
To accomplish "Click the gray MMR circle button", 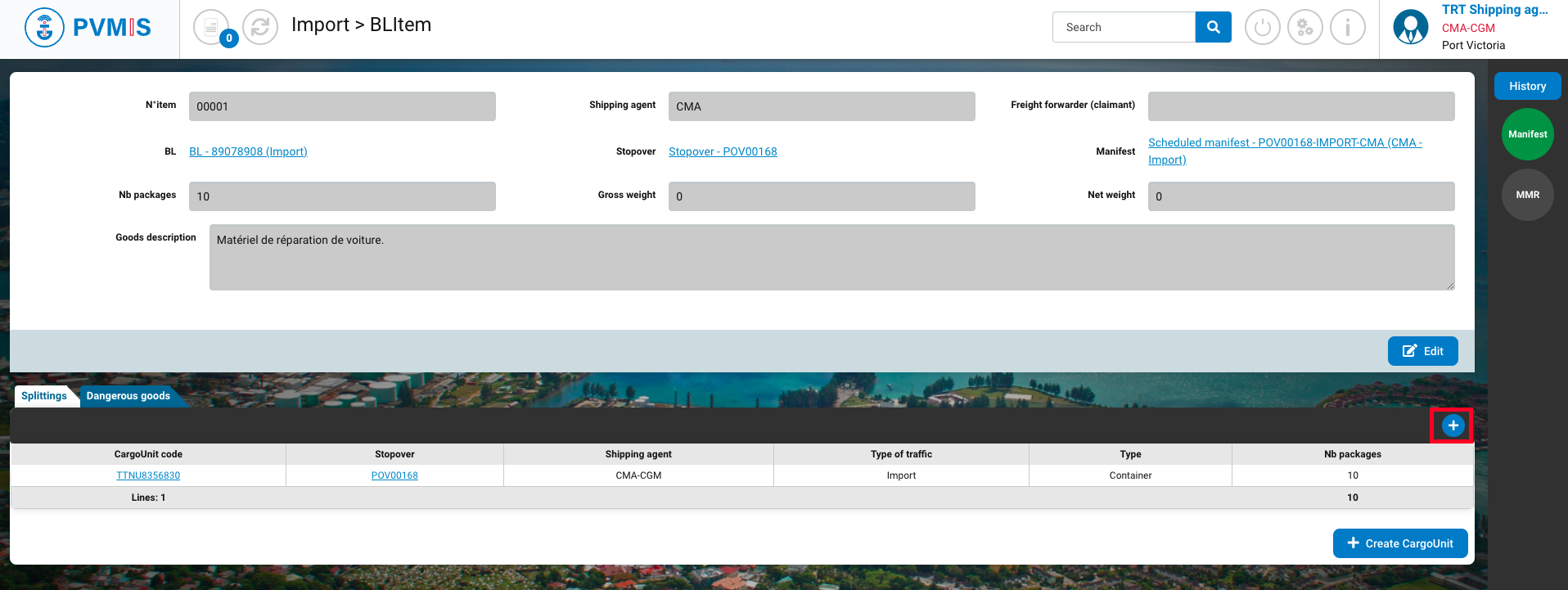I will [1527, 195].
